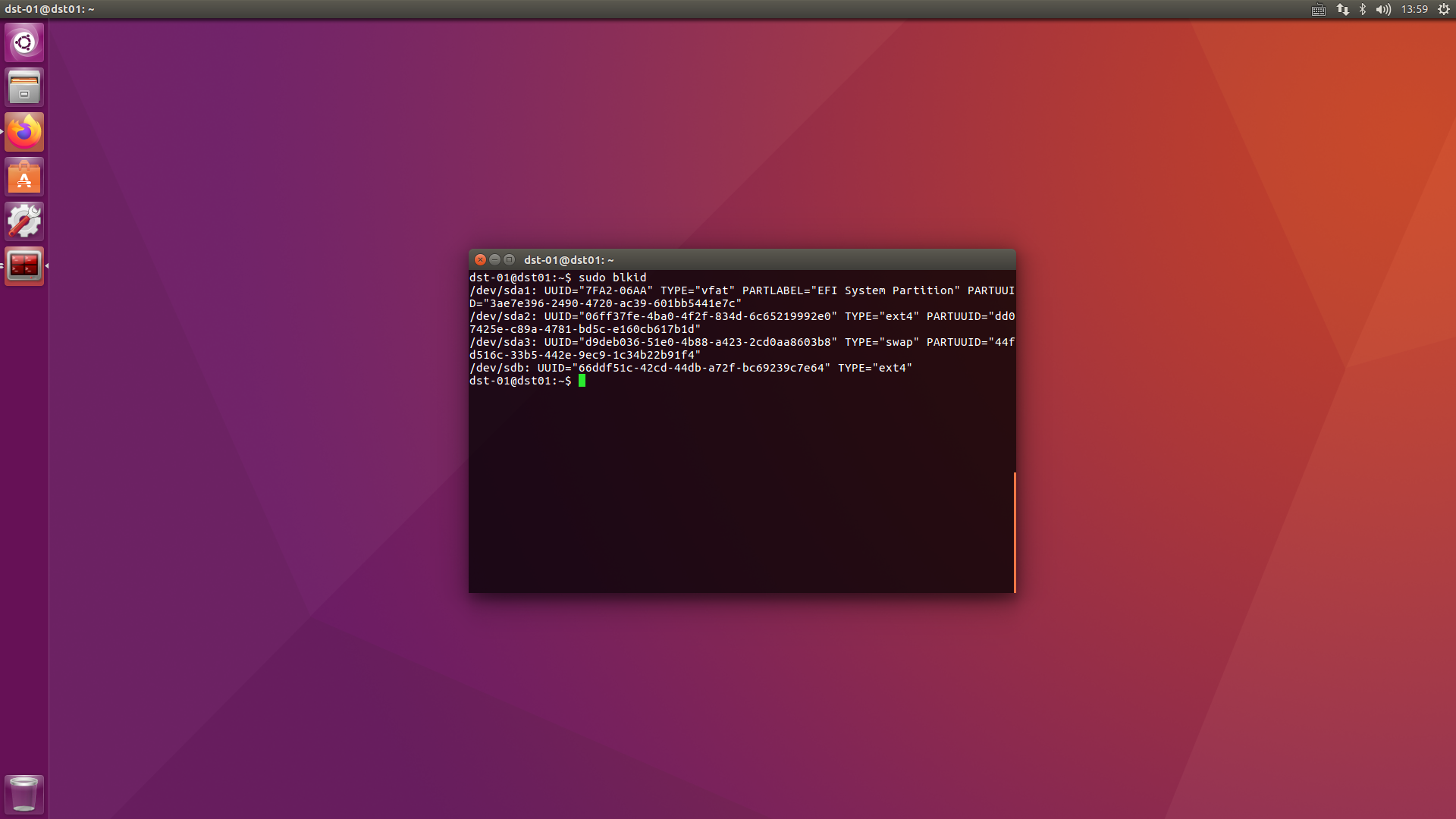Open Ubuntu Software center
1456x819 pixels.
click(x=24, y=177)
